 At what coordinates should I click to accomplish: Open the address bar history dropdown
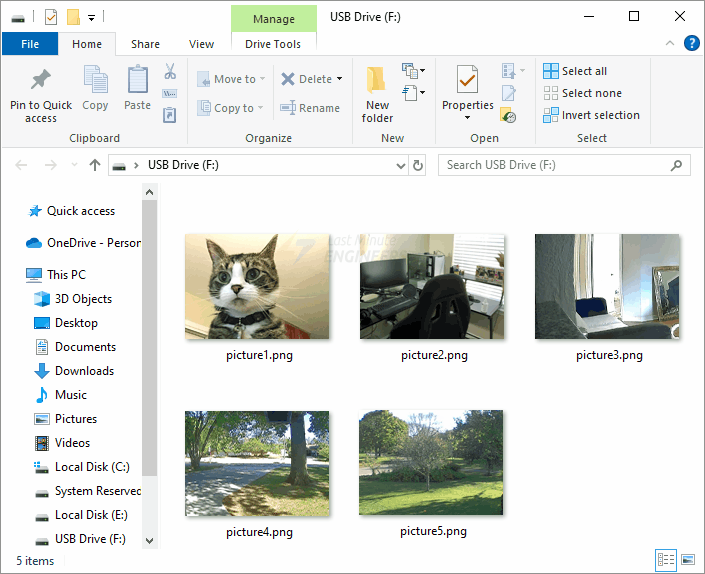click(x=399, y=165)
